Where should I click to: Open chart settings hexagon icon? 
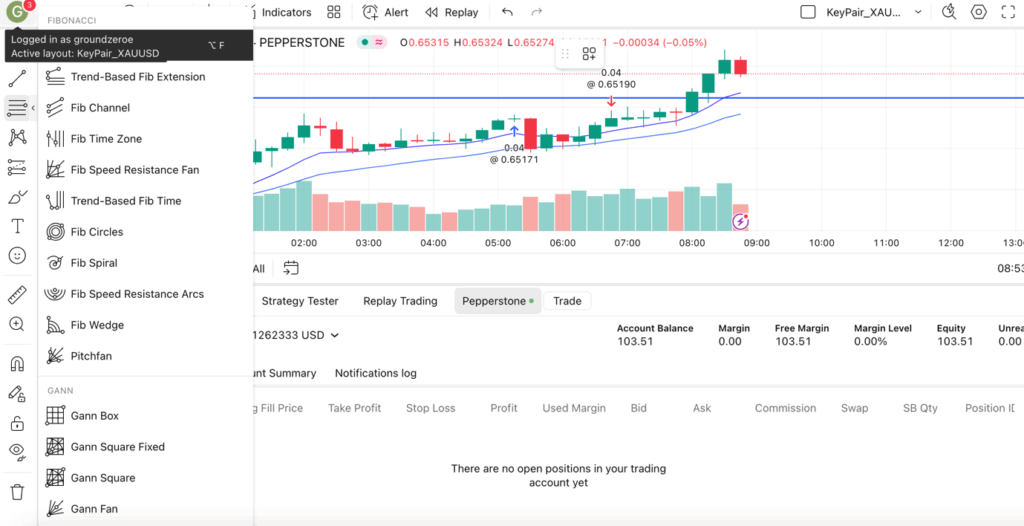tap(978, 12)
